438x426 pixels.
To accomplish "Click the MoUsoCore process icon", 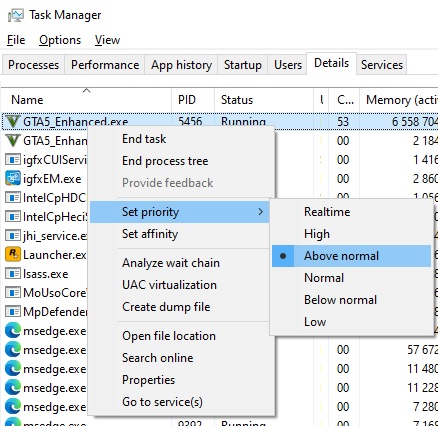I will click(x=13, y=293).
